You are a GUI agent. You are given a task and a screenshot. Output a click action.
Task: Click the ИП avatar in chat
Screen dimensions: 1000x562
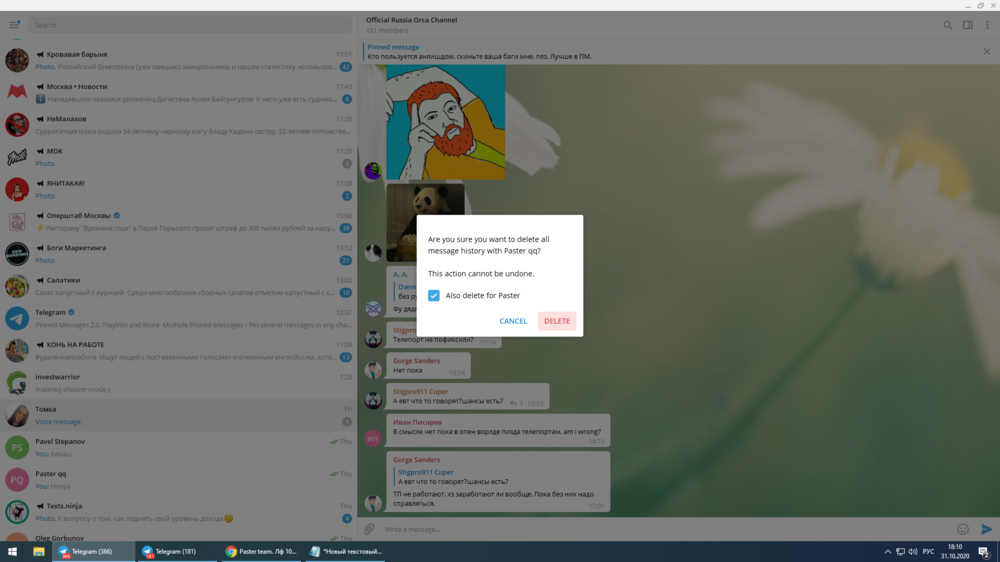373,438
